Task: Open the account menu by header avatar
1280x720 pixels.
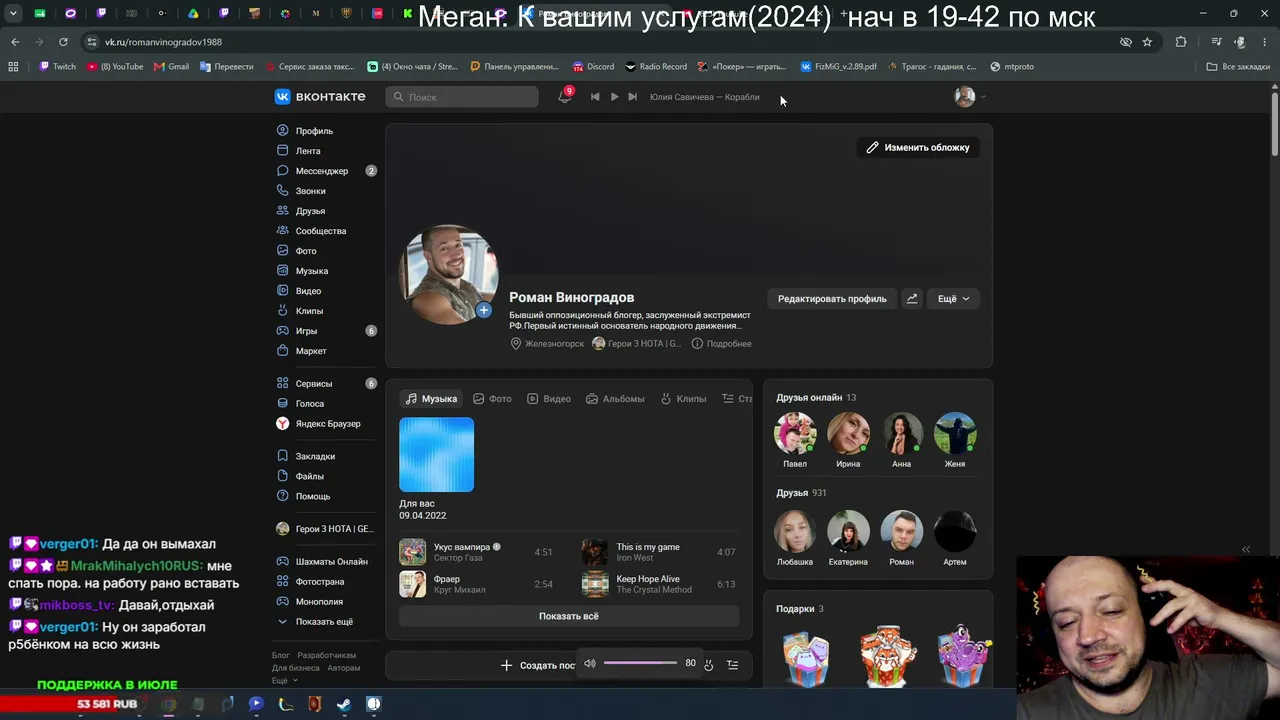Action: click(x=970, y=97)
